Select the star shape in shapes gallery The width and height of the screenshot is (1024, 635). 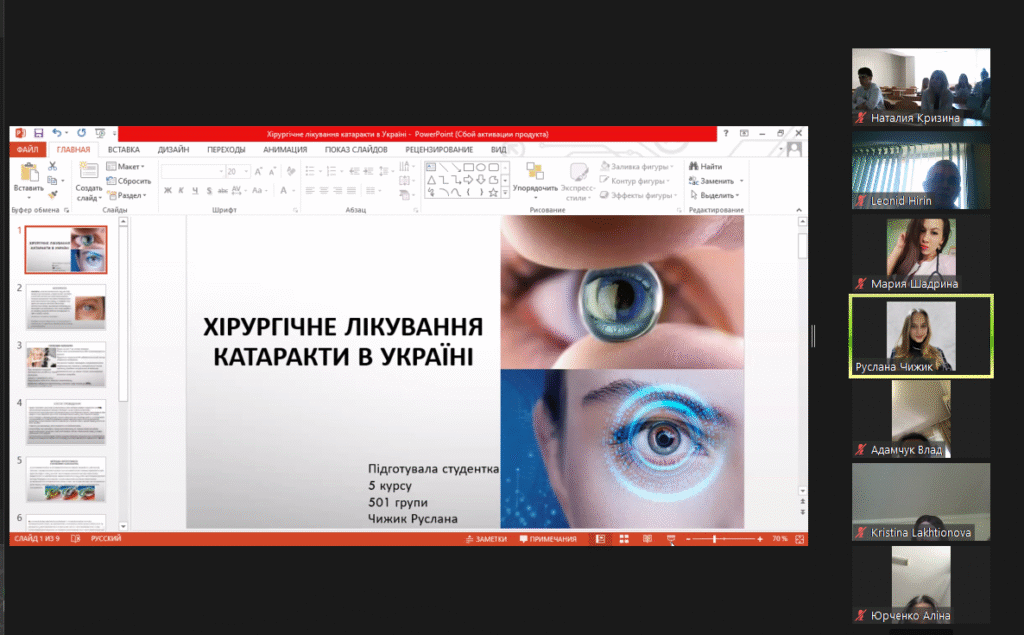(x=493, y=193)
